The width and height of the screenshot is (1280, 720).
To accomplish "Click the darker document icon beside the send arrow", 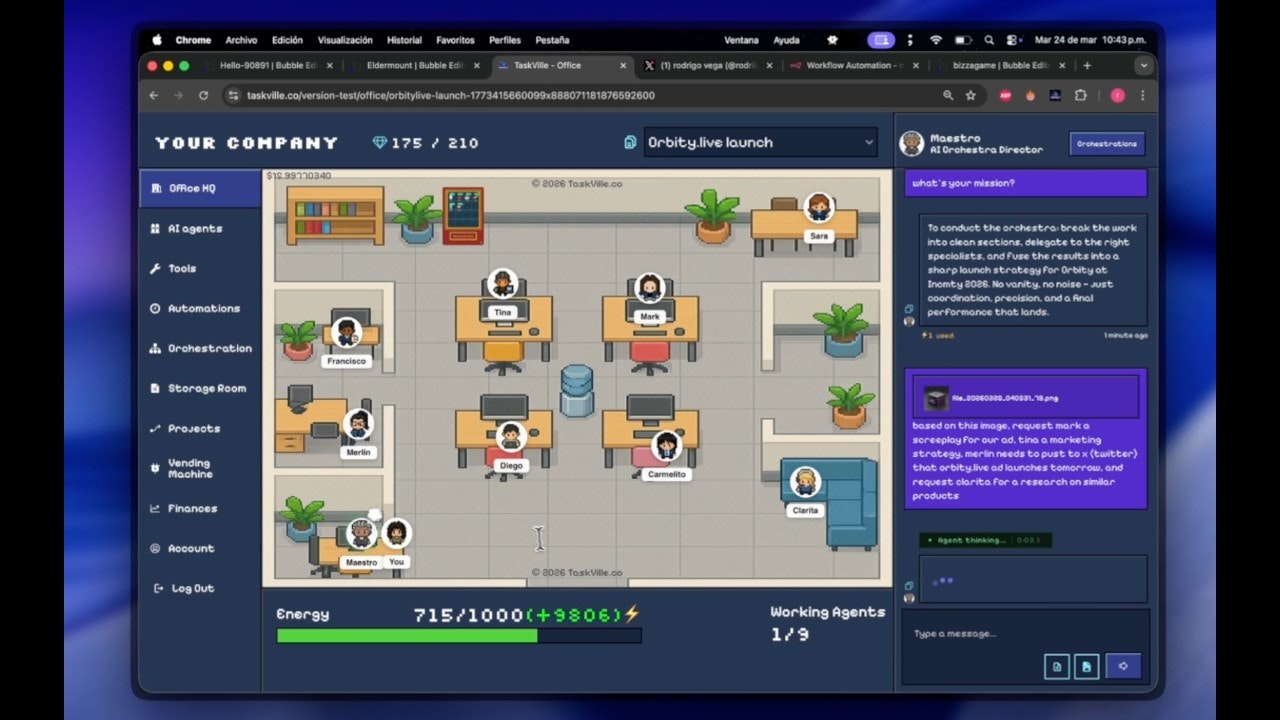I will (1087, 666).
